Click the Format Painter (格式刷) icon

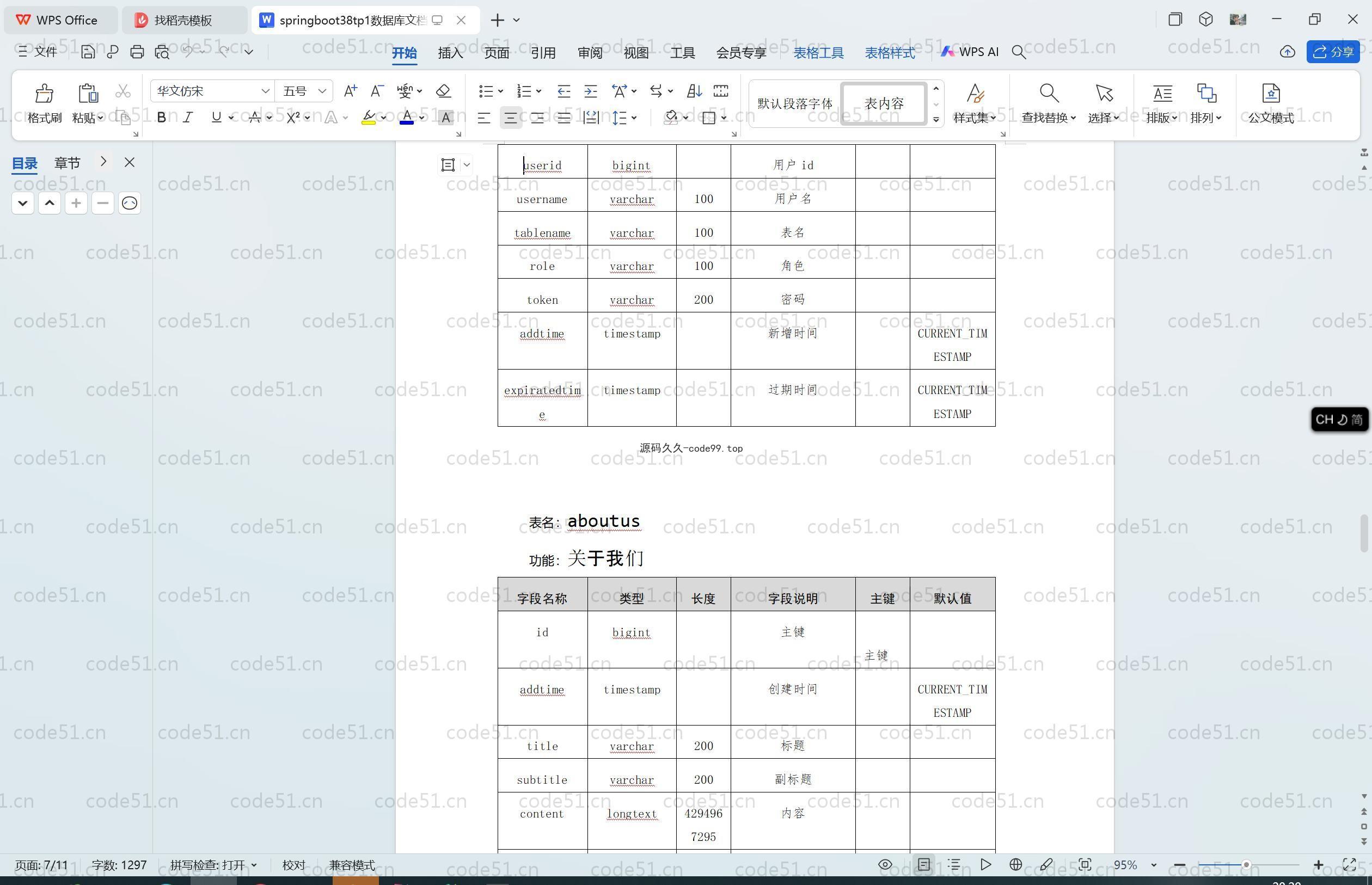[44, 93]
